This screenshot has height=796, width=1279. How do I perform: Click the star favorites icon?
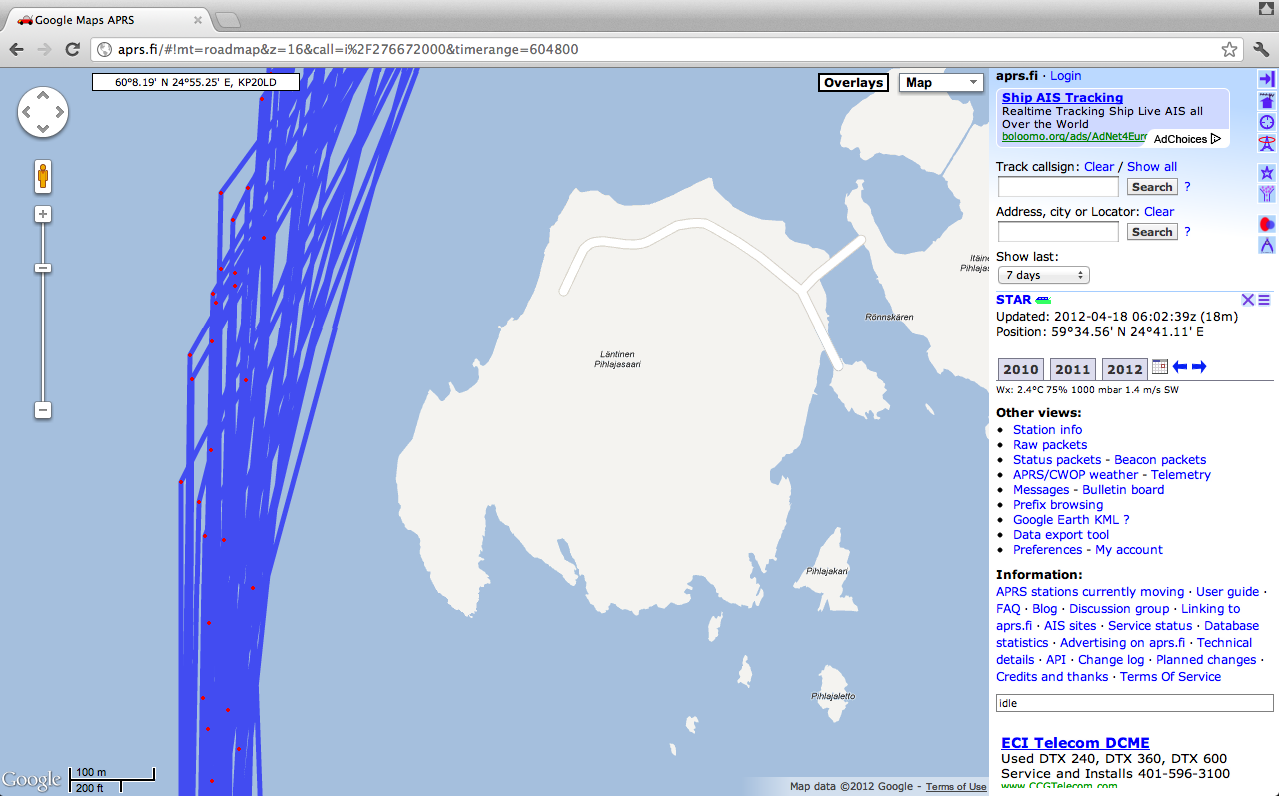(x=1266, y=172)
